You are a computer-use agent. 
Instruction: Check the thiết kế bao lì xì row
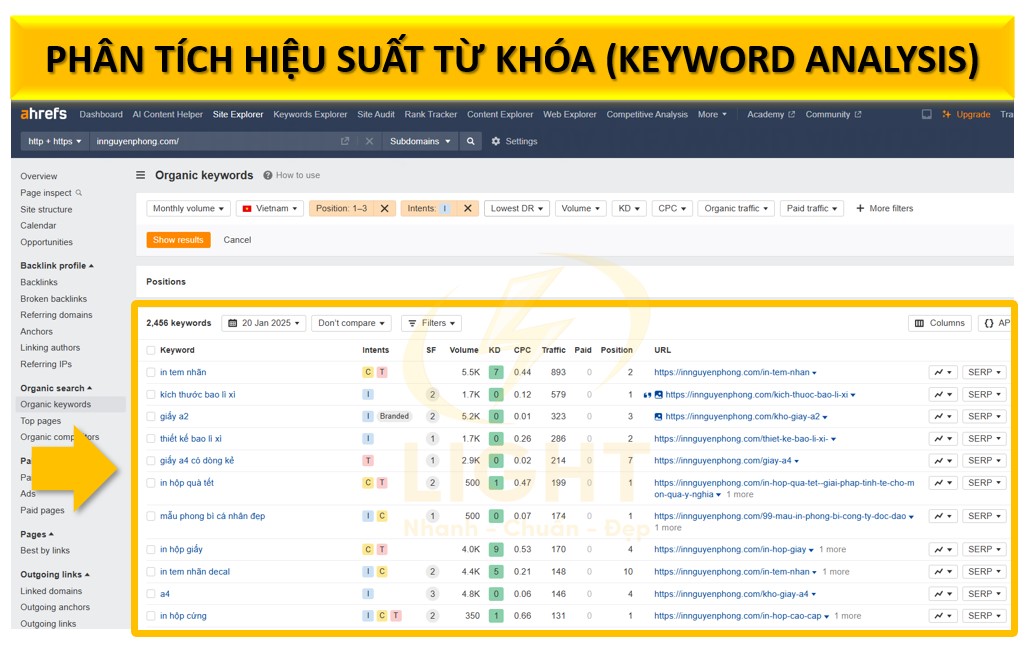pyautogui.click(x=151, y=438)
